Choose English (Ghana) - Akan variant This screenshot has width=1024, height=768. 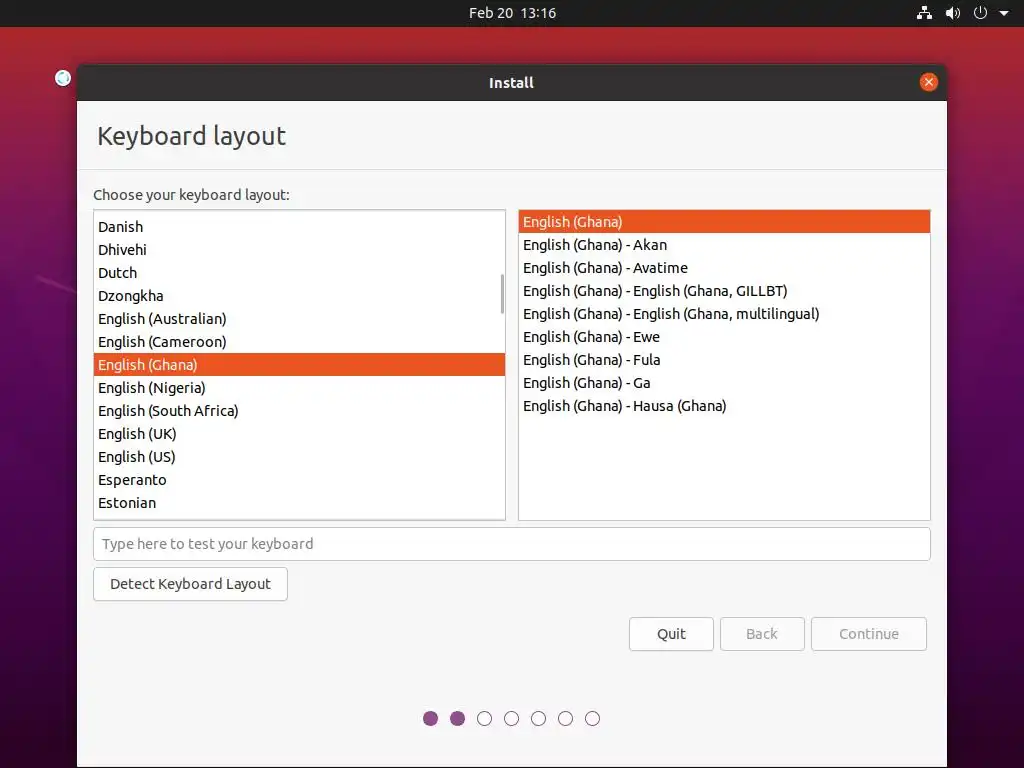pyautogui.click(x=724, y=245)
